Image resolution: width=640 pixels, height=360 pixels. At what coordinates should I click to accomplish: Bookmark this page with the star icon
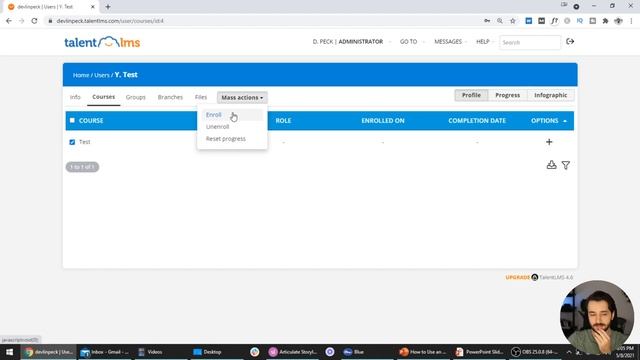point(513,21)
